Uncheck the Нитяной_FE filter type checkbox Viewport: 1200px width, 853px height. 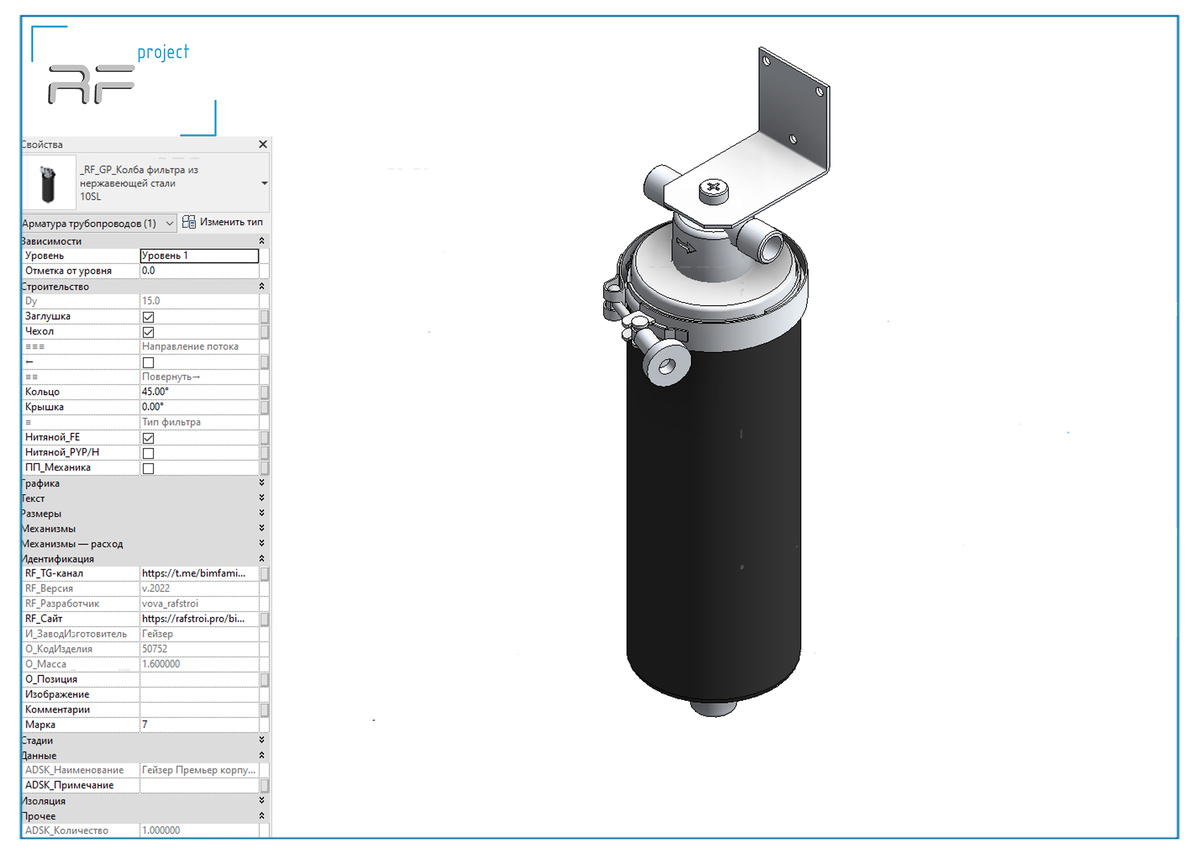(x=148, y=438)
